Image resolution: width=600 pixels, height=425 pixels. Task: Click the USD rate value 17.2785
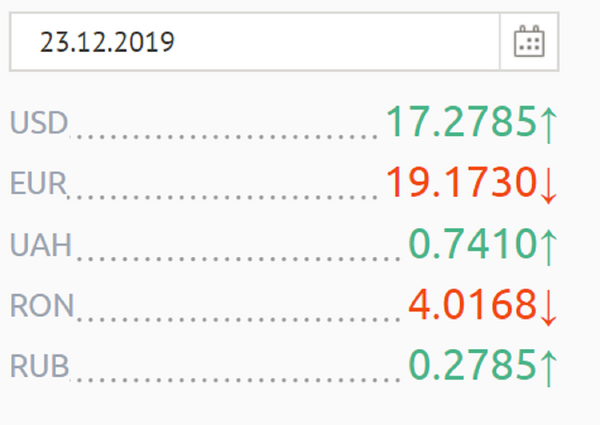(x=461, y=122)
